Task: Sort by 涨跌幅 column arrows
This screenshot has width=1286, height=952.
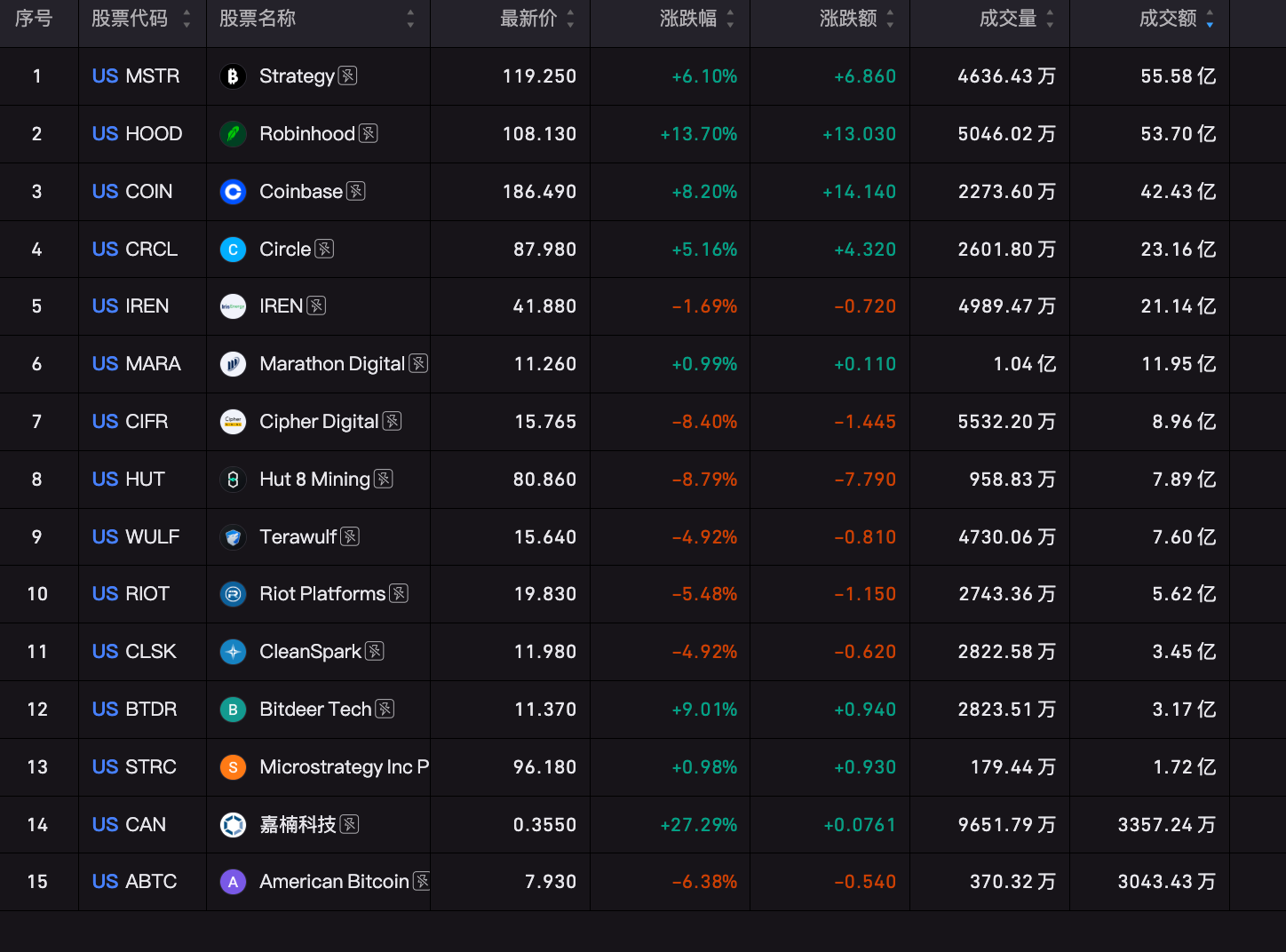Action: point(730,19)
